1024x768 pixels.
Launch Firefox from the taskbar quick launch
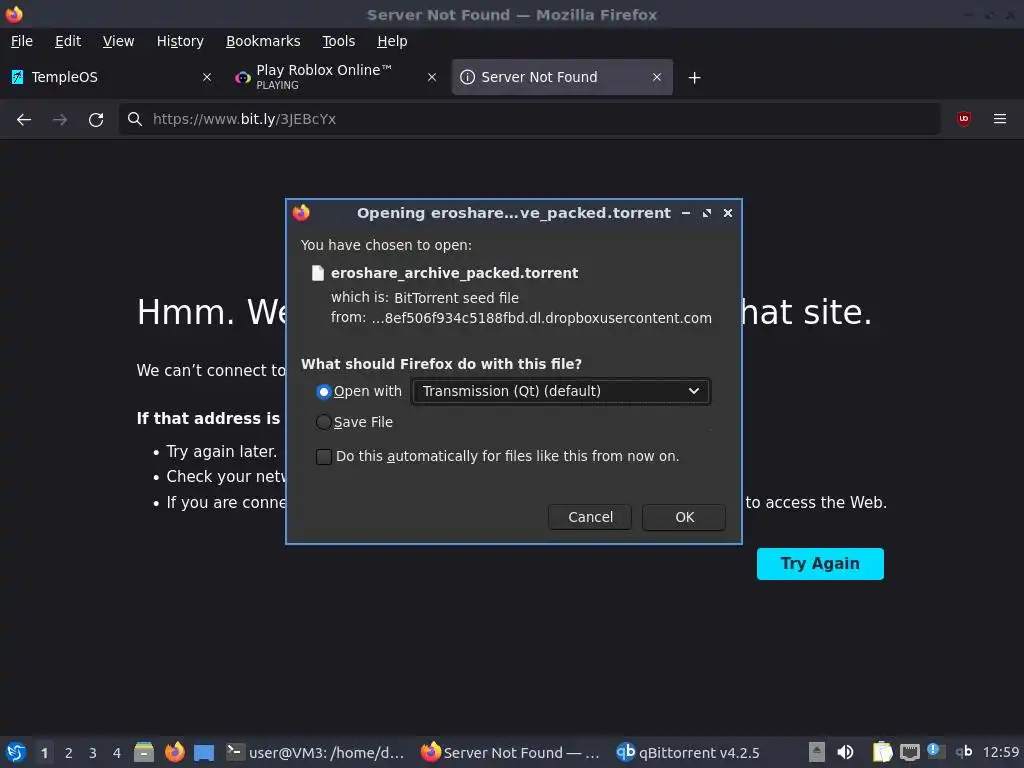click(174, 752)
